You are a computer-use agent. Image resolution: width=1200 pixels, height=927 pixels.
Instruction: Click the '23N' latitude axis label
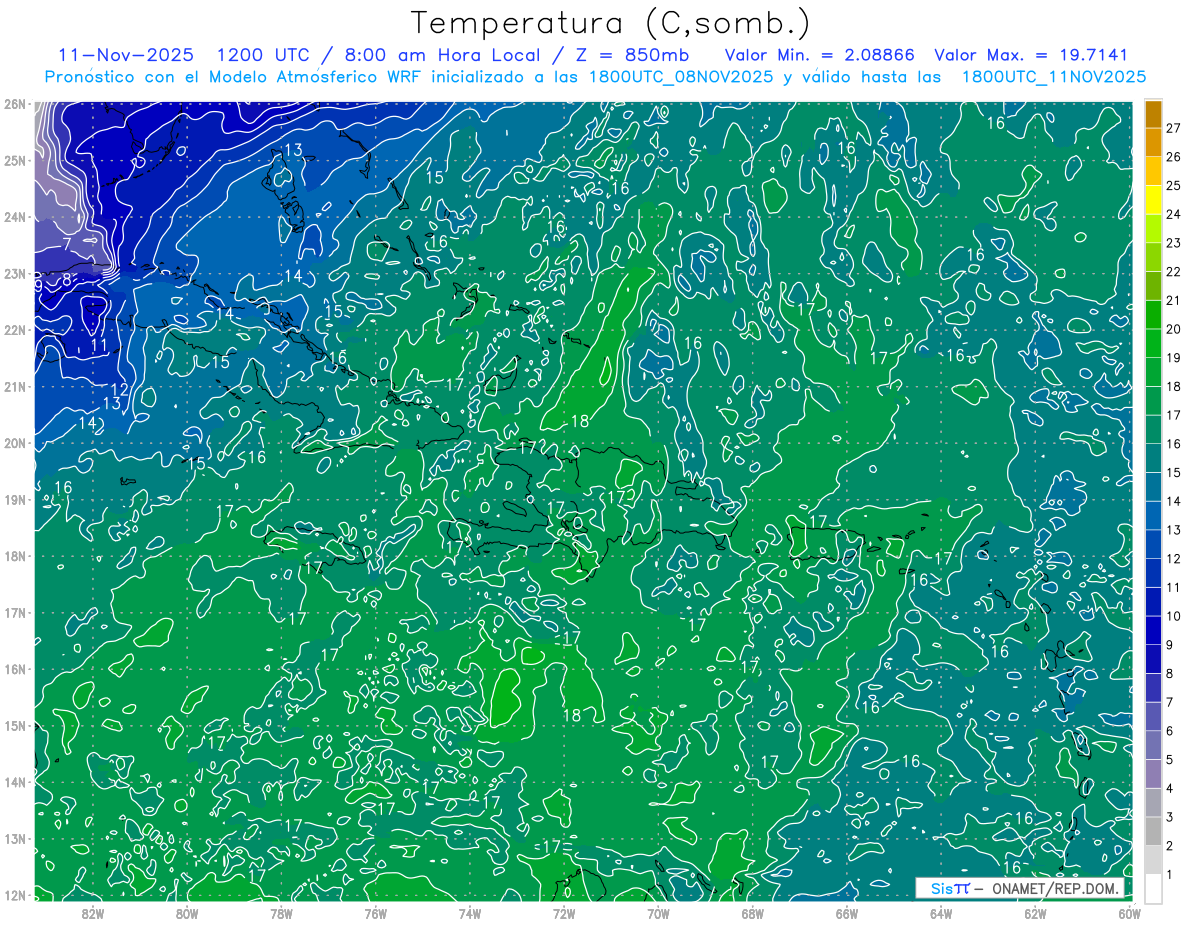coord(15,273)
